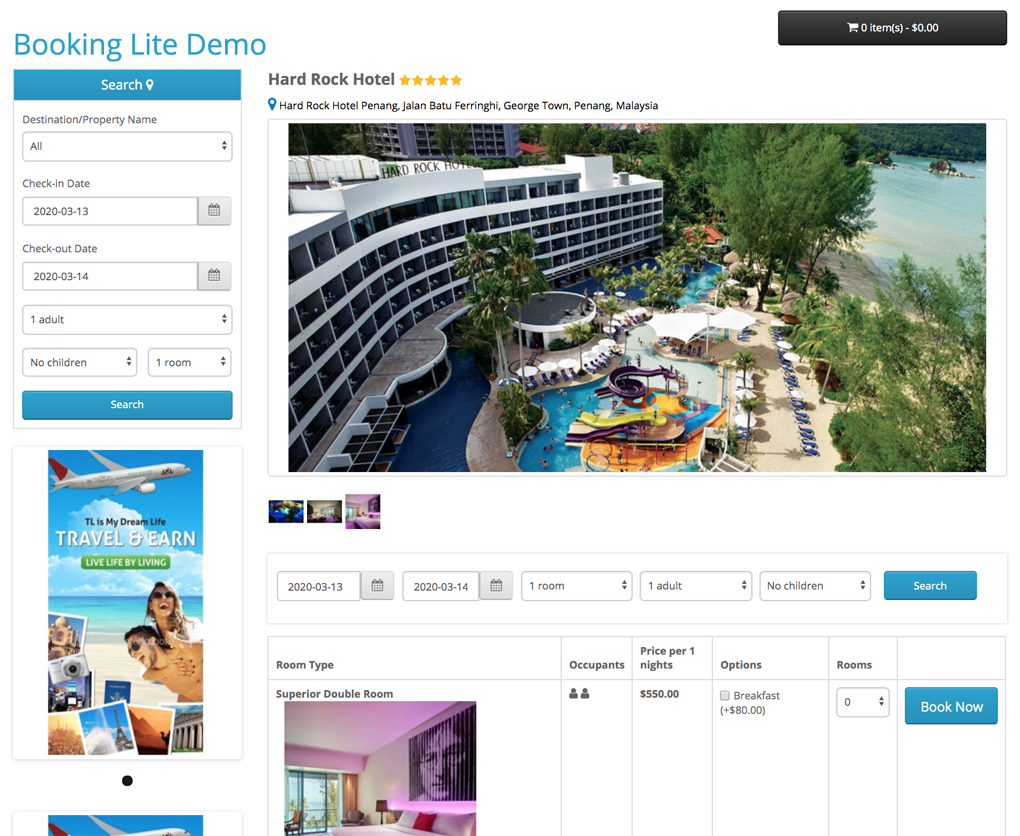1020x836 pixels.
Task: Open the Rooms quantity selector showing 0
Action: tap(863, 702)
